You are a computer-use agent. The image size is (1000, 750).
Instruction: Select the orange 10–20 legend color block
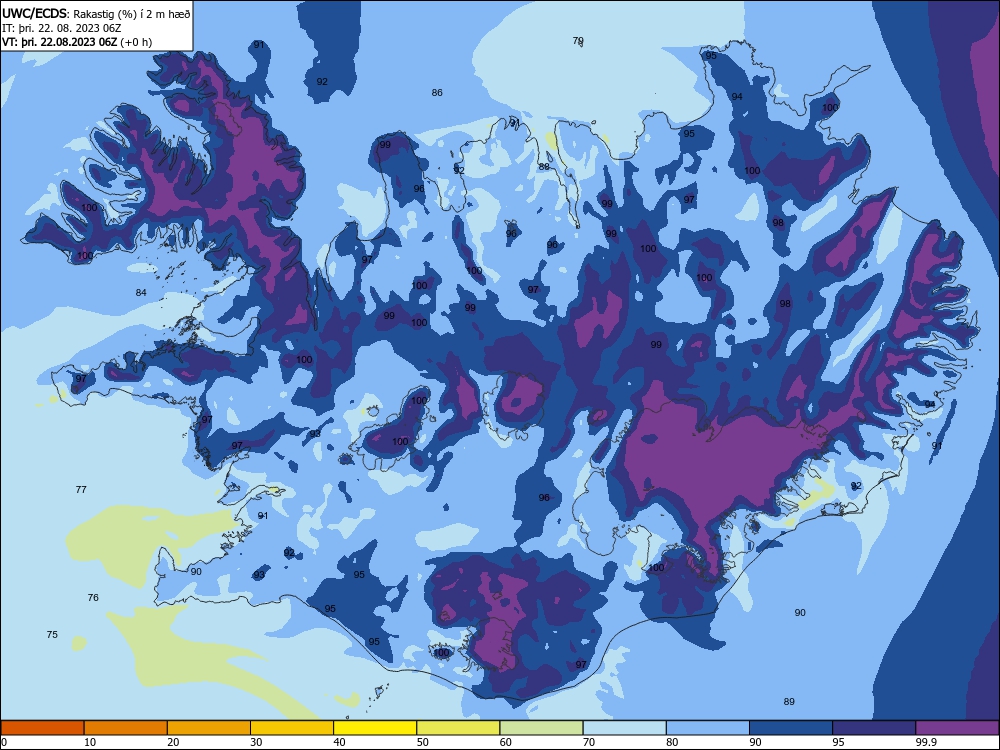point(126,728)
